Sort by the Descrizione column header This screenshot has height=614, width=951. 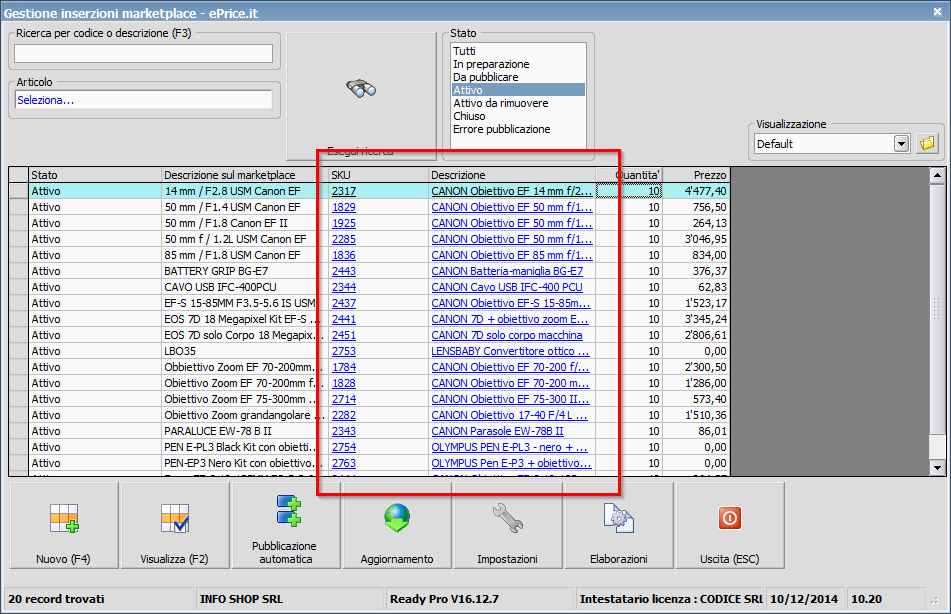click(512, 175)
